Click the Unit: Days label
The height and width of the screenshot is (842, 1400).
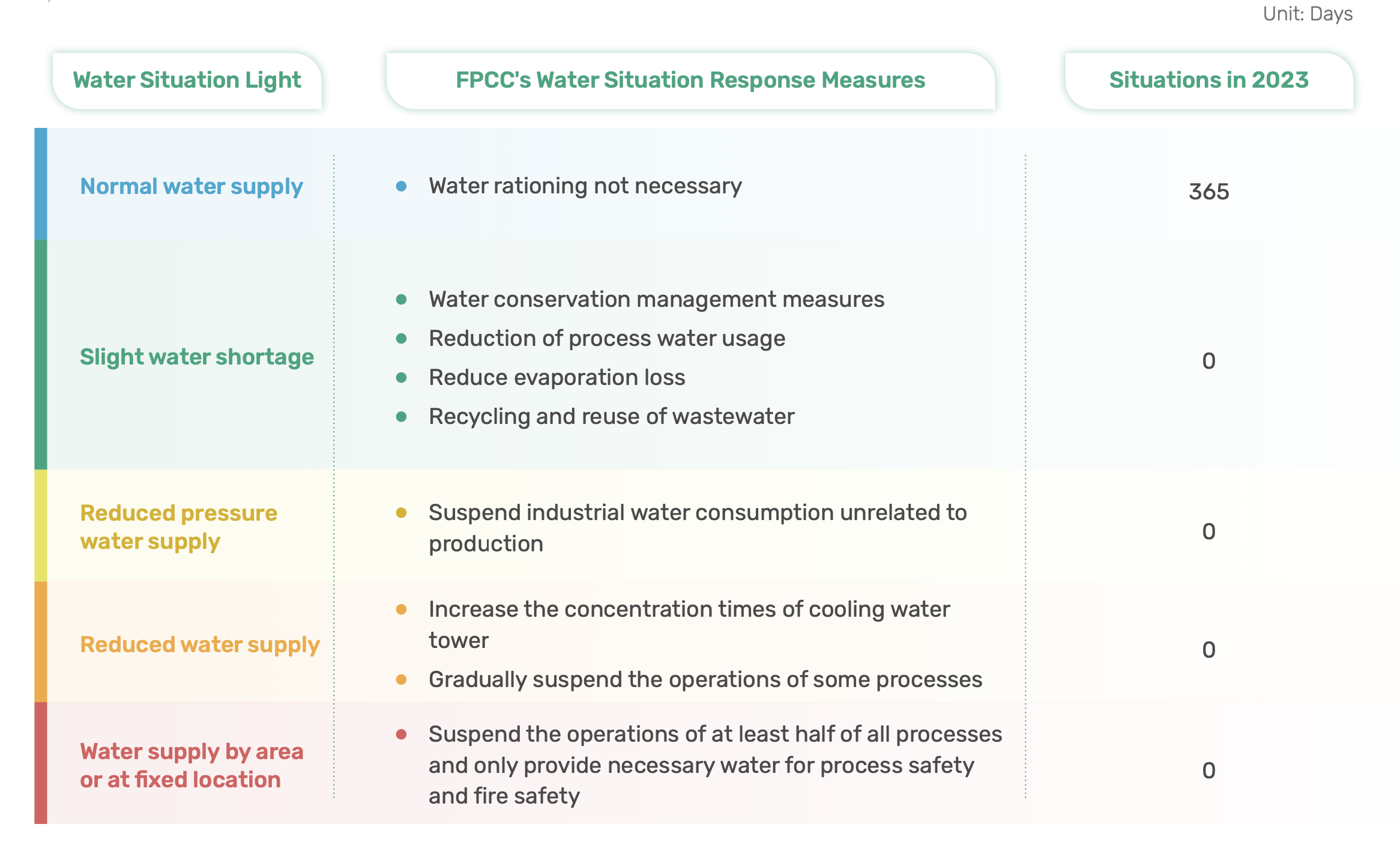pyautogui.click(x=1308, y=14)
